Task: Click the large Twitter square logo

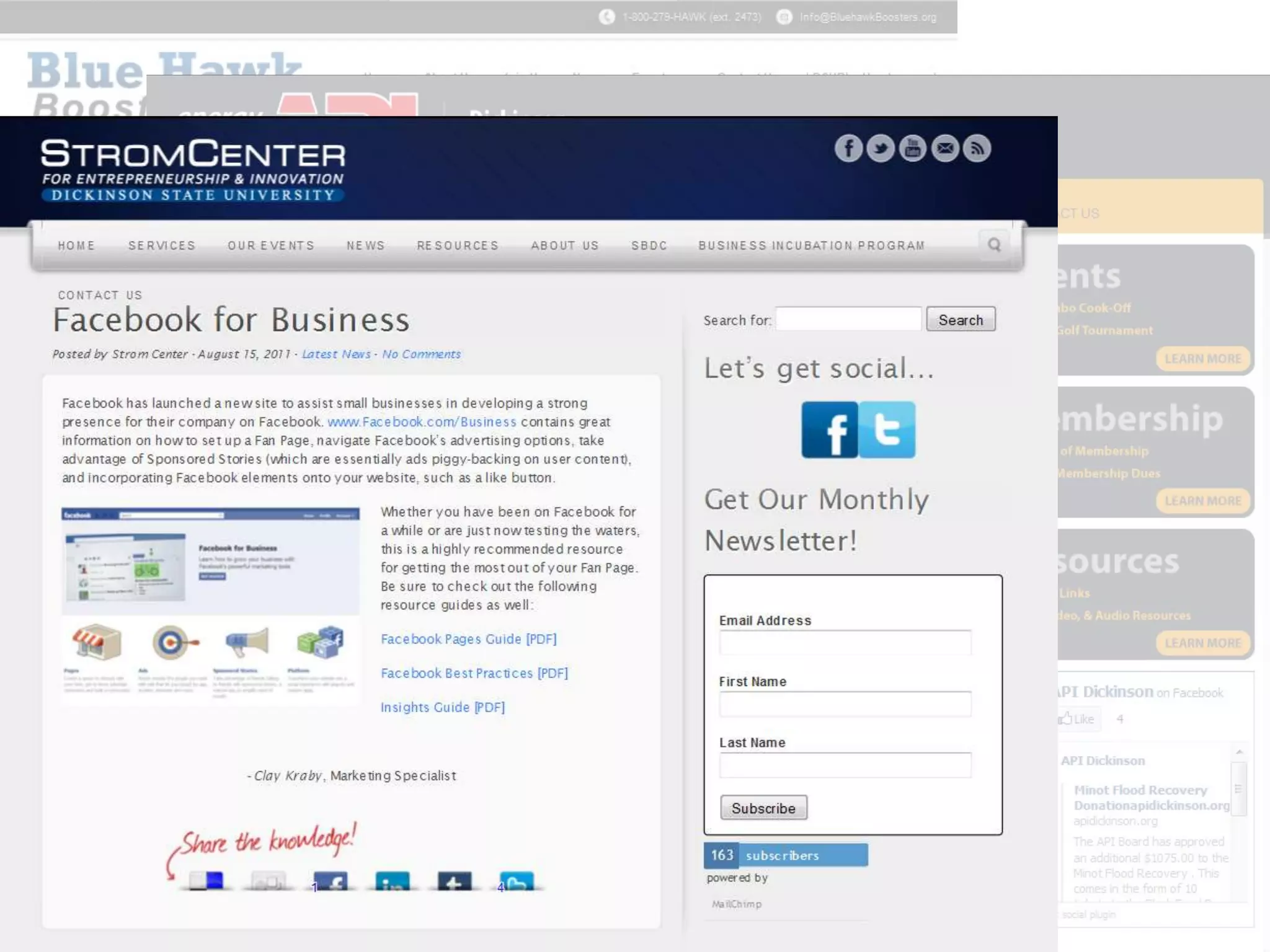Action: [x=887, y=430]
